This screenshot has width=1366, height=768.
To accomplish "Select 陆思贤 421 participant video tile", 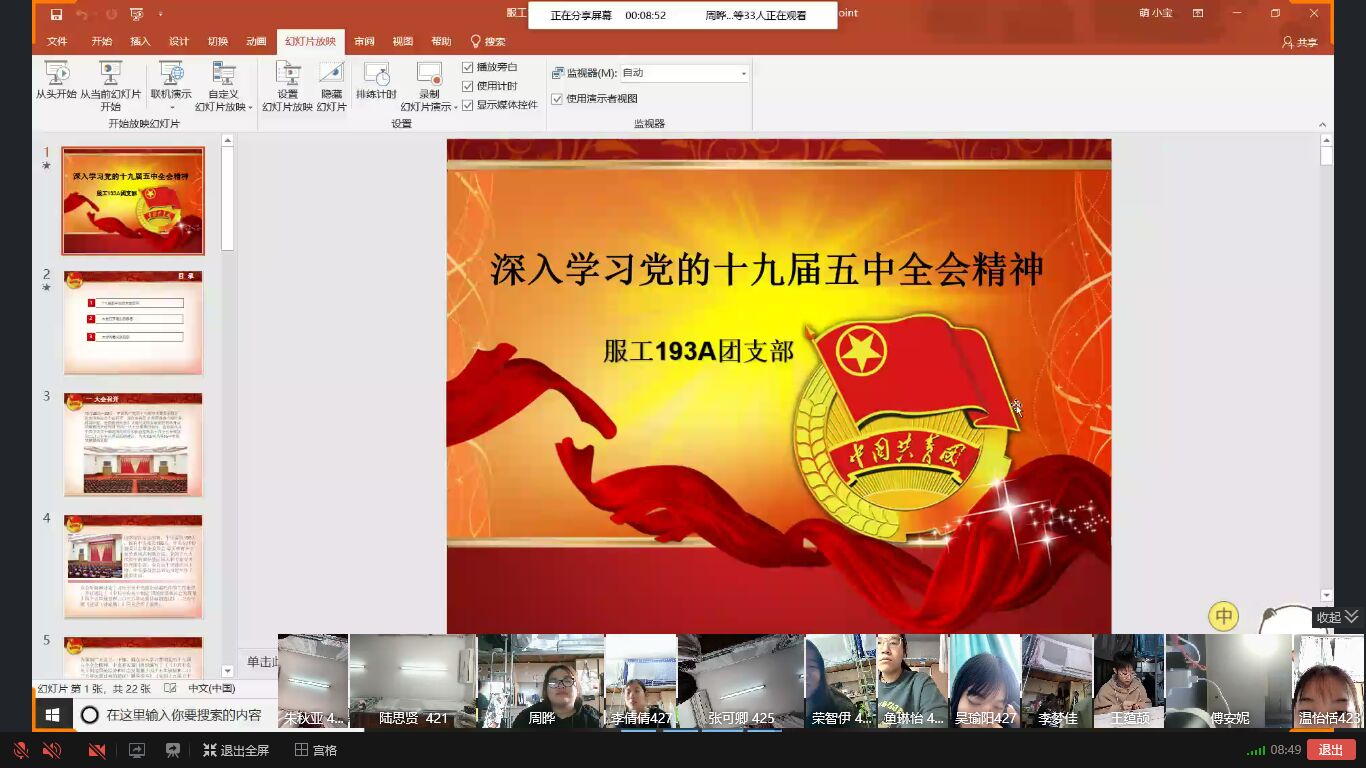I will click(x=413, y=681).
